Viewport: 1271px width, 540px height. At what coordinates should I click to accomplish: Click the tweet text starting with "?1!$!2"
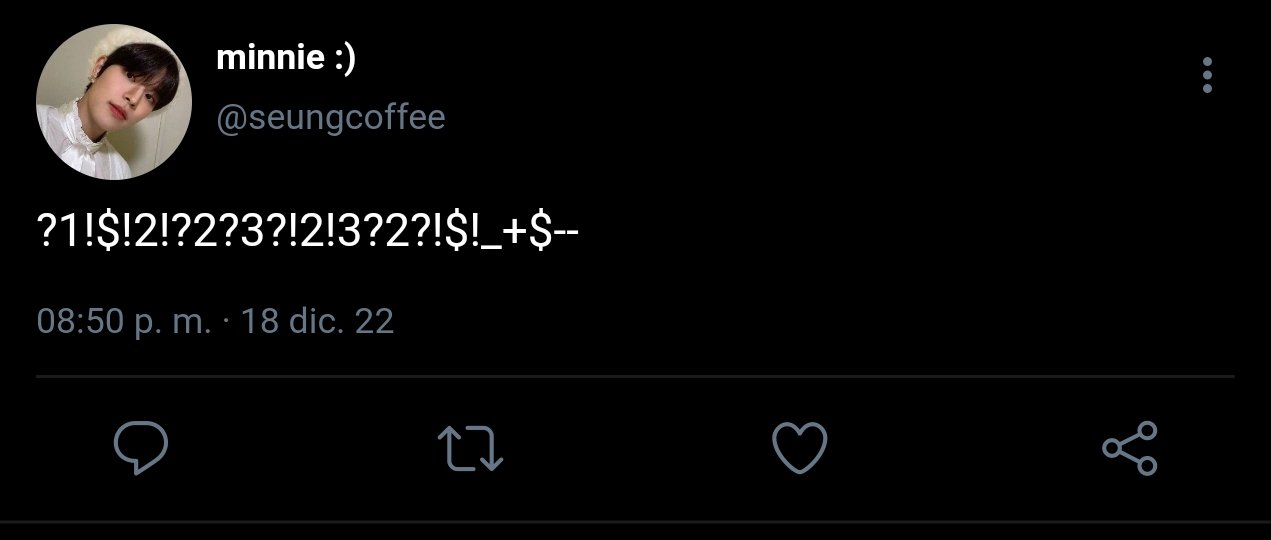click(309, 232)
